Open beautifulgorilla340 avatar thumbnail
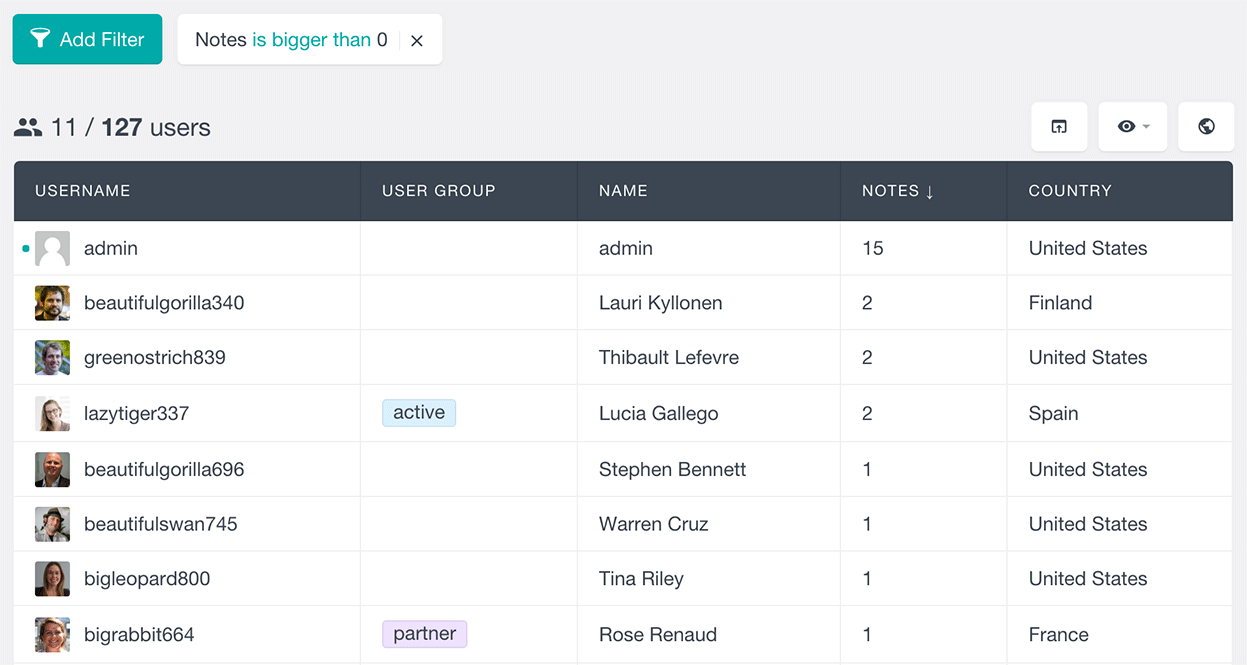The height and width of the screenshot is (665, 1247). click(x=52, y=303)
